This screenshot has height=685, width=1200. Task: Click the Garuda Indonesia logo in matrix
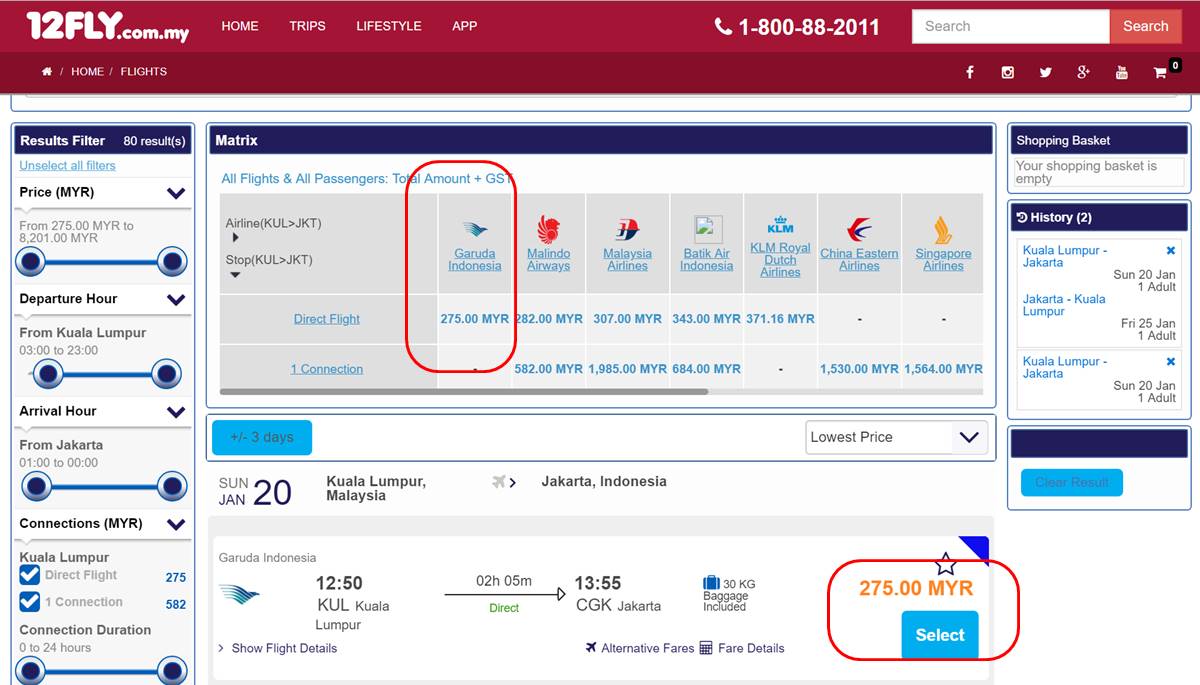point(475,230)
